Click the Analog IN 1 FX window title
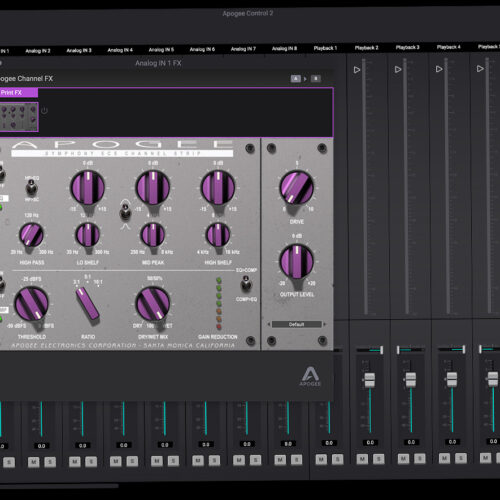The image size is (500, 500). point(158,63)
